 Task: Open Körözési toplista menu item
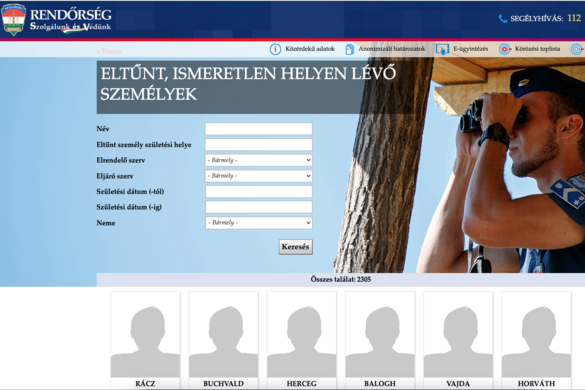tap(537, 49)
